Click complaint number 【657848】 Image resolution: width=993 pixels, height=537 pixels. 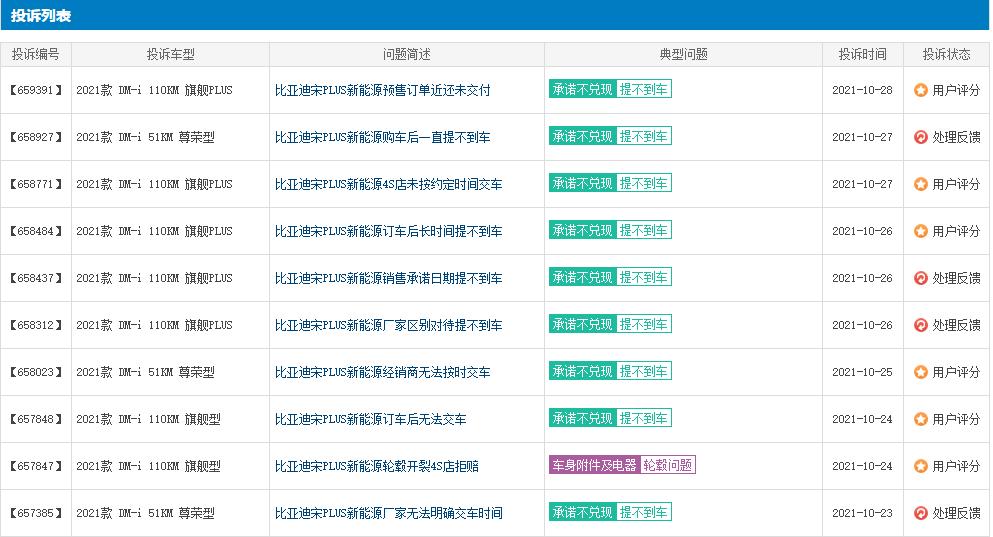click(x=35, y=419)
